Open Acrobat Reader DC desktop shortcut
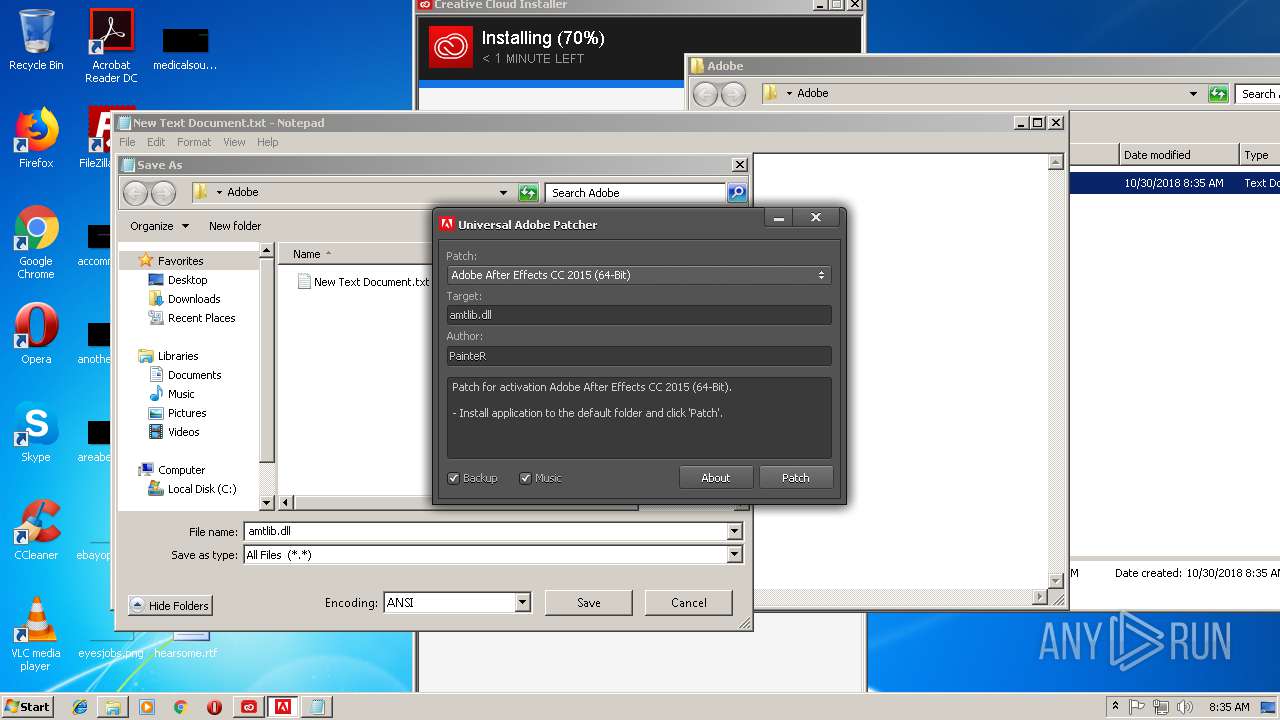 tap(111, 46)
